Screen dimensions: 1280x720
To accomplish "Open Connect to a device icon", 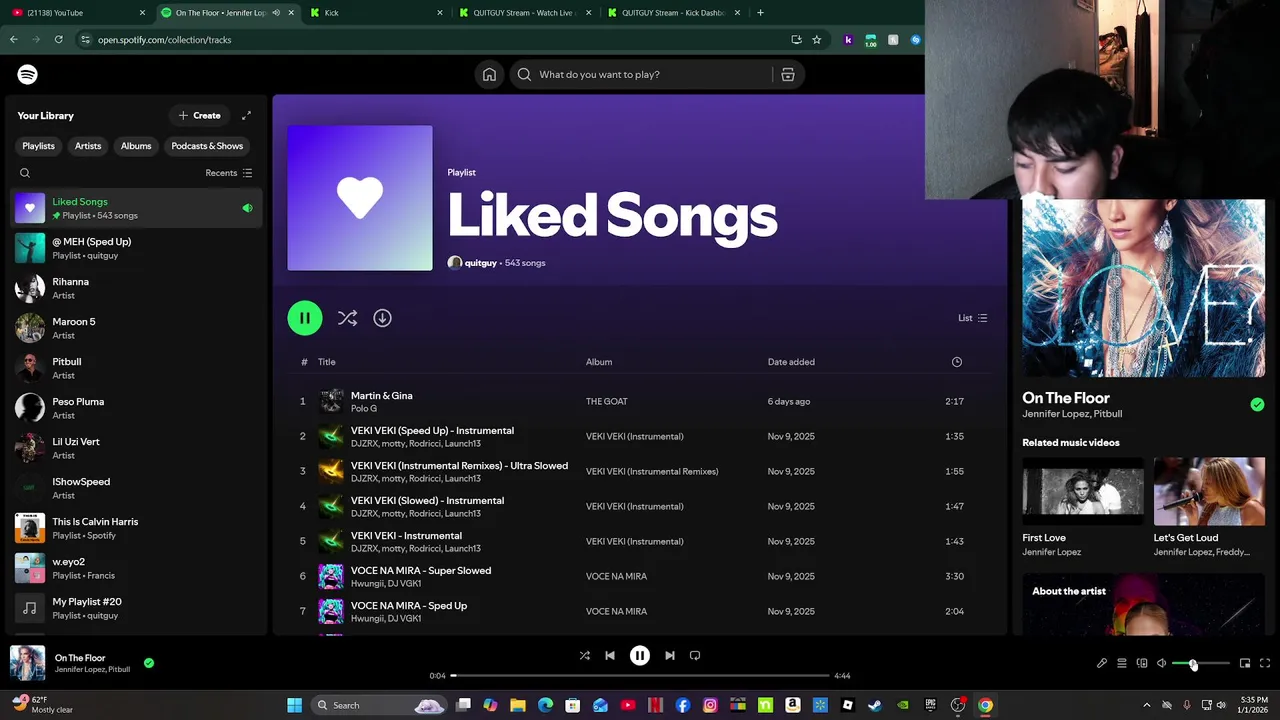I will 1142,663.
